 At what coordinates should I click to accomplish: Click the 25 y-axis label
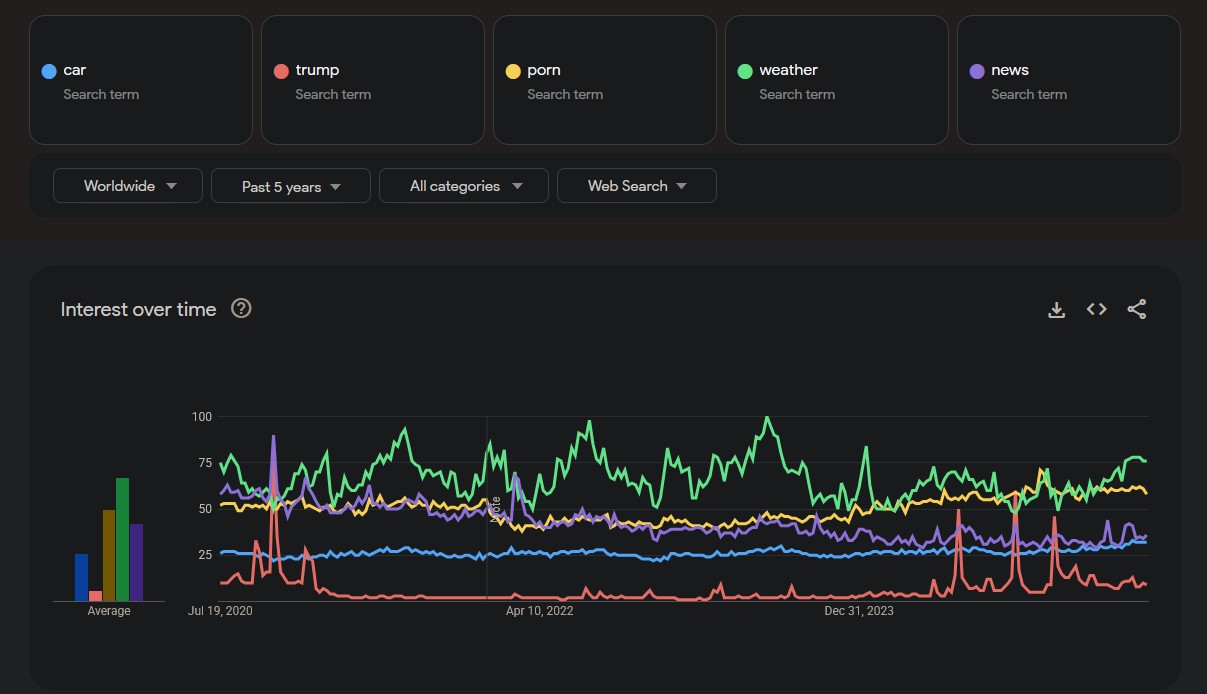tap(204, 554)
